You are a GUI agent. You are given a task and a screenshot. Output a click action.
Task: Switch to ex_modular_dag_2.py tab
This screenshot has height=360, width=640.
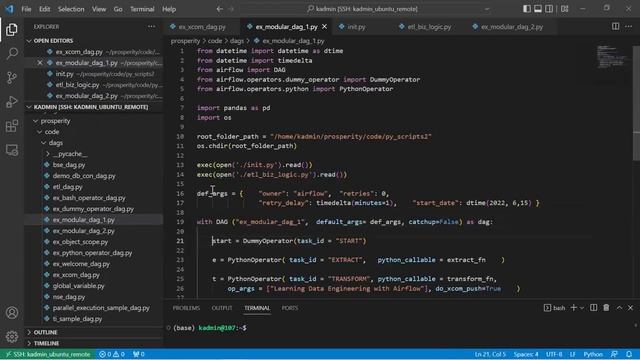pos(512,27)
